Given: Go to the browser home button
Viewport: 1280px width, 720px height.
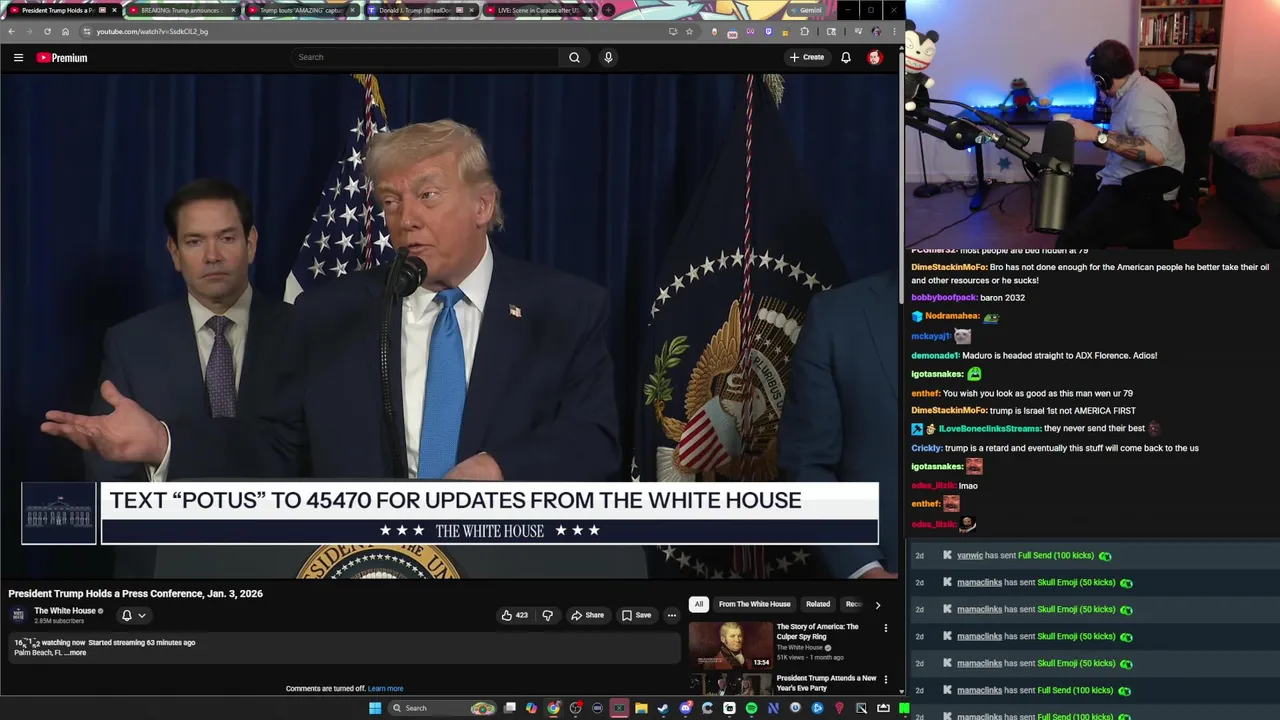Looking at the screenshot, I should (x=65, y=31).
